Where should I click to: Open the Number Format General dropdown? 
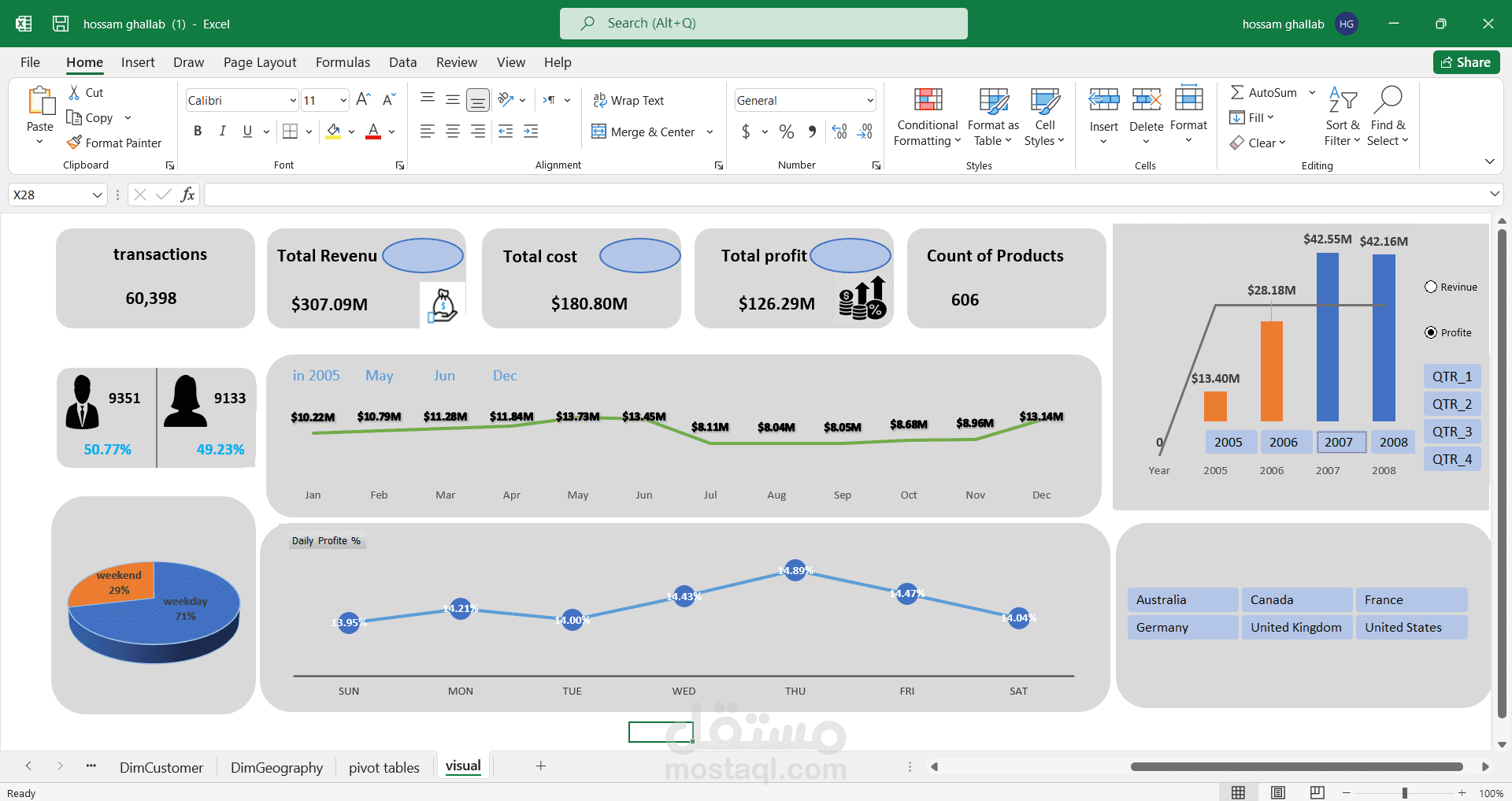tap(869, 100)
